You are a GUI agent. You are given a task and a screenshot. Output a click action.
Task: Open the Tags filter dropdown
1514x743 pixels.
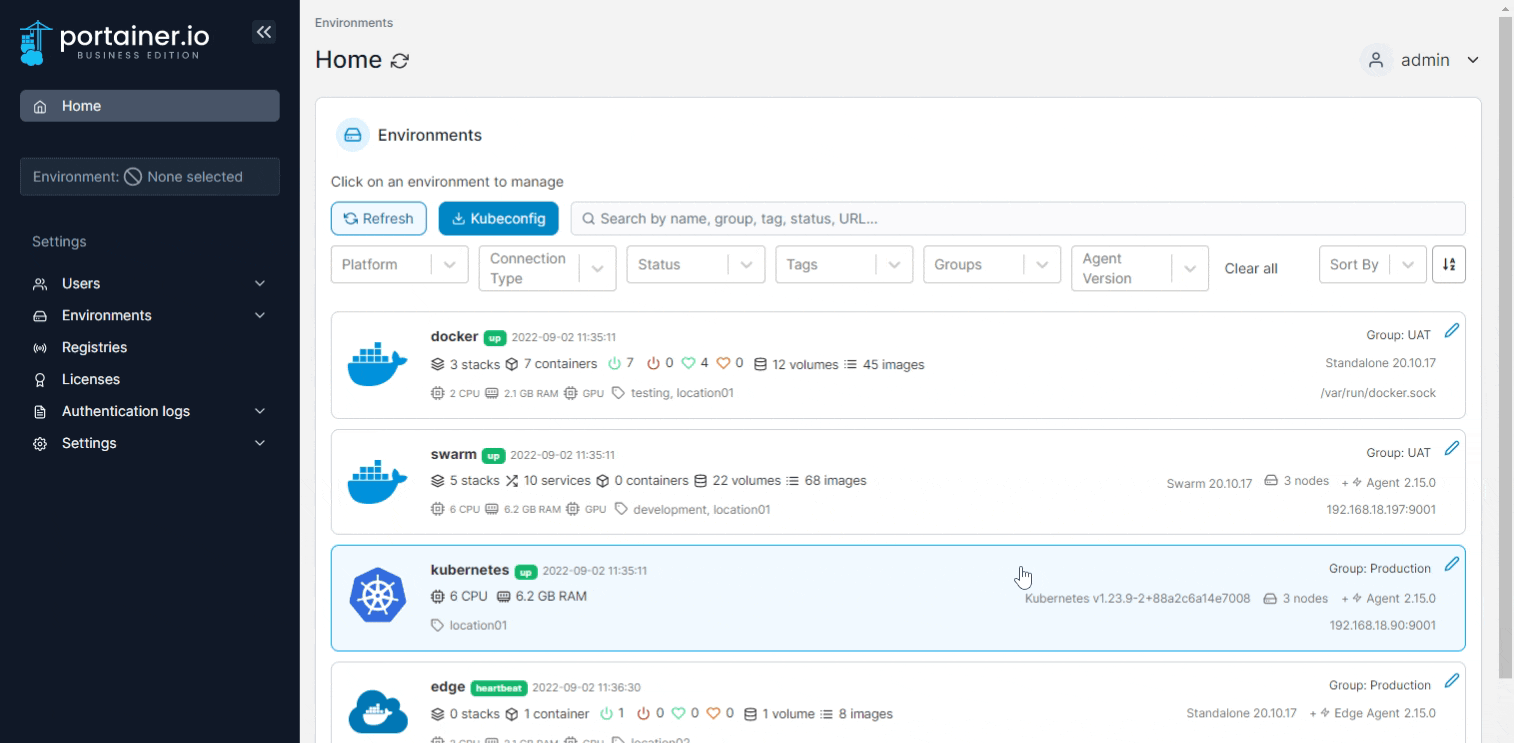click(843, 265)
